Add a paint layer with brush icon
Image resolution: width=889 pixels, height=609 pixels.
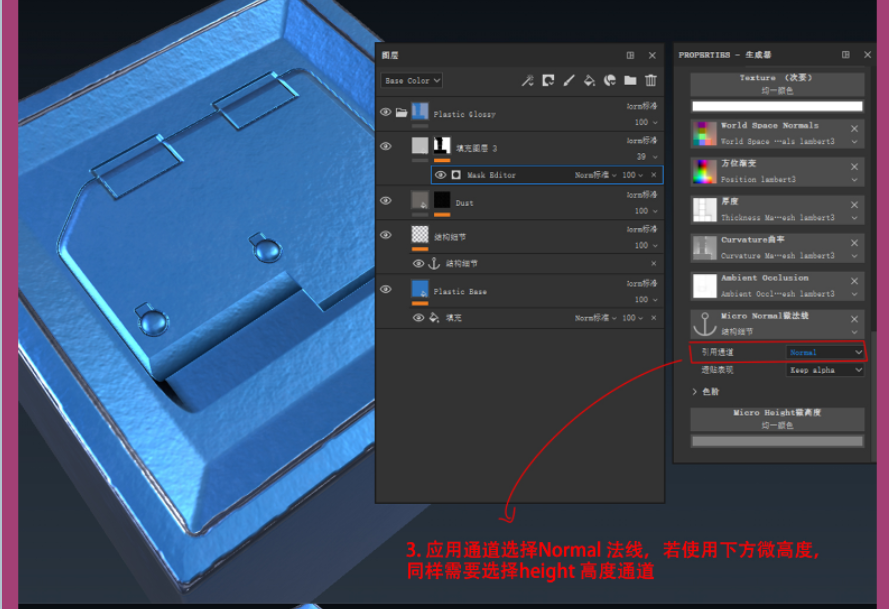pos(569,81)
